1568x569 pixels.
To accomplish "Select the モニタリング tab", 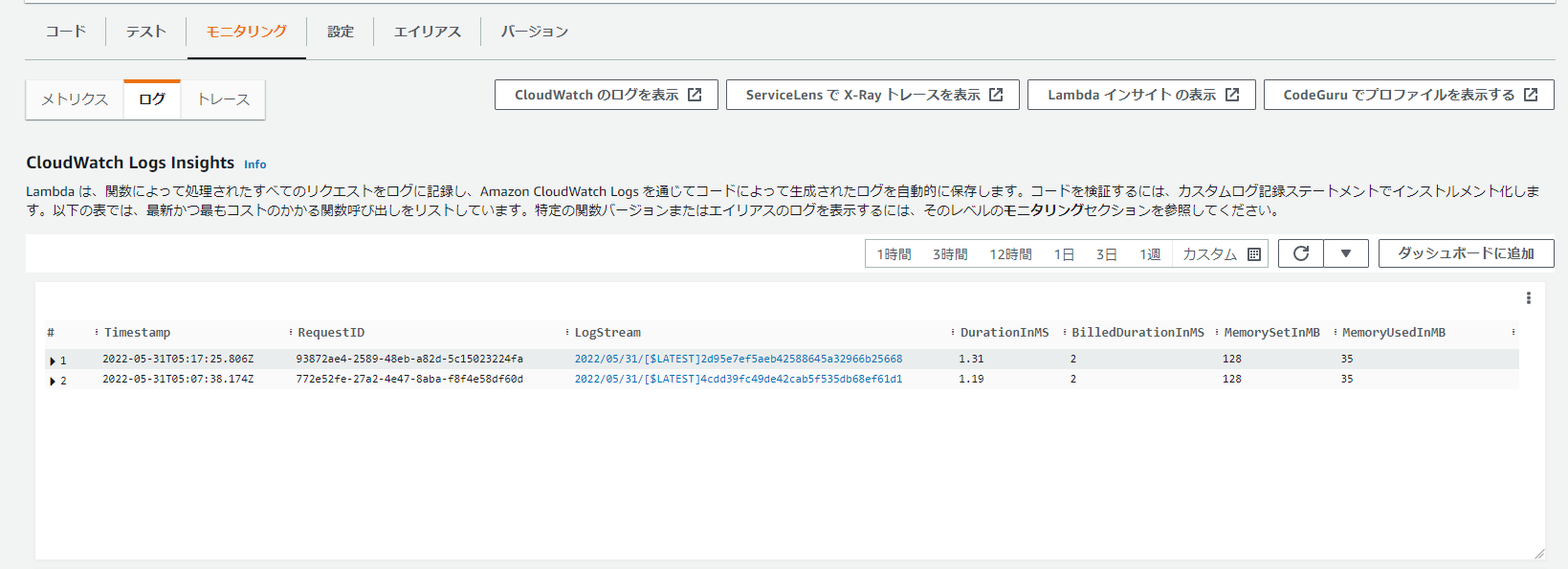I will 247,32.
